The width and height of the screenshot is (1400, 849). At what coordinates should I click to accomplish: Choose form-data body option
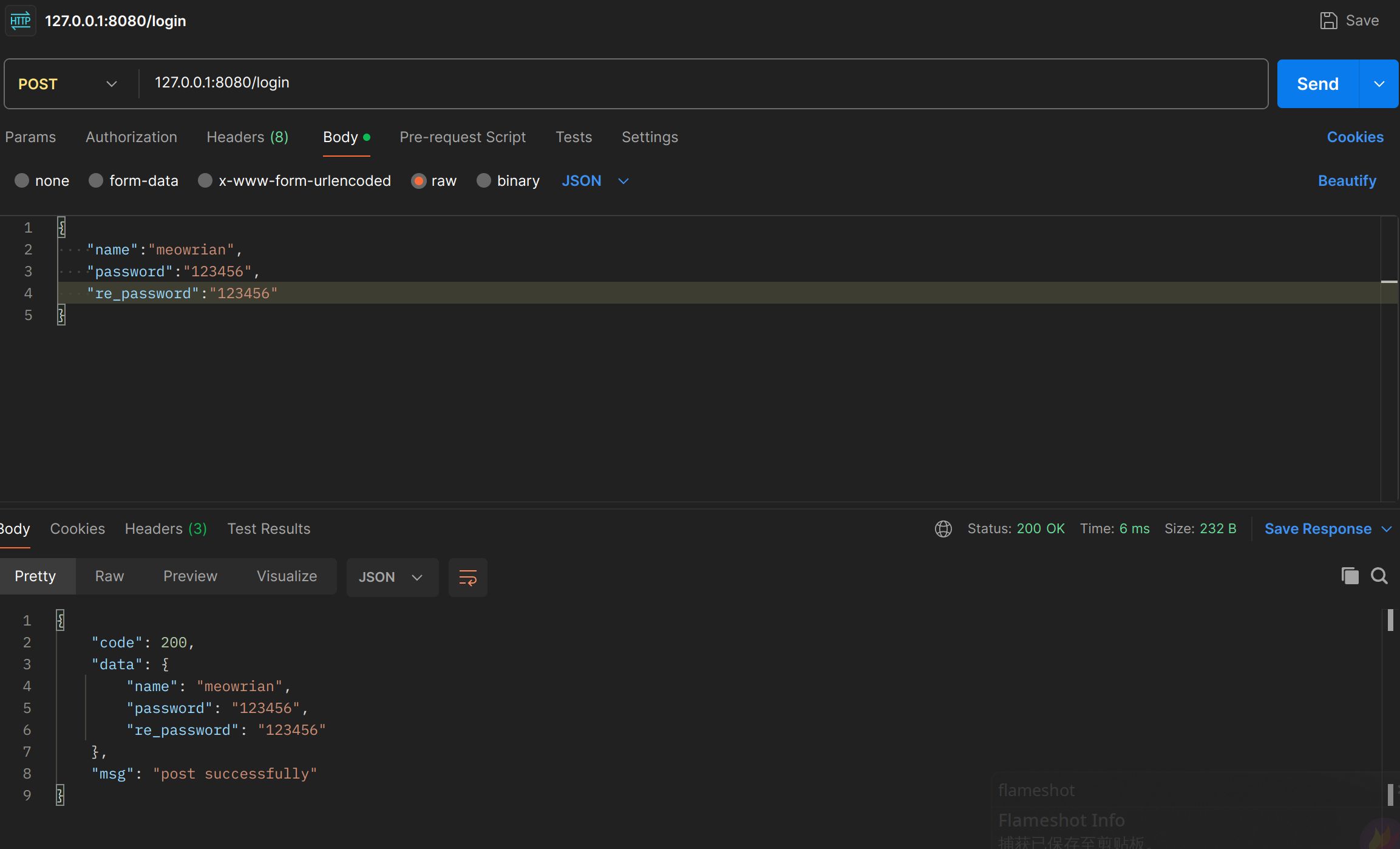(96, 181)
